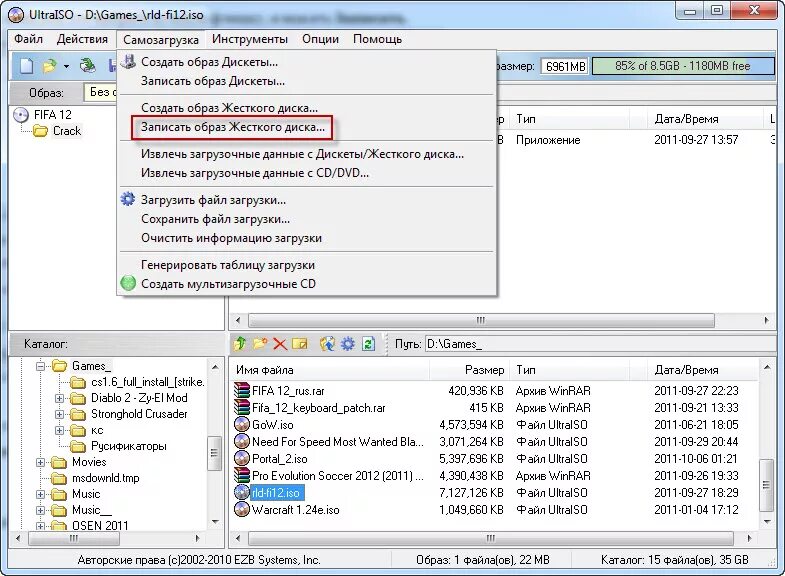Click the New image toolbar icon

26,66
